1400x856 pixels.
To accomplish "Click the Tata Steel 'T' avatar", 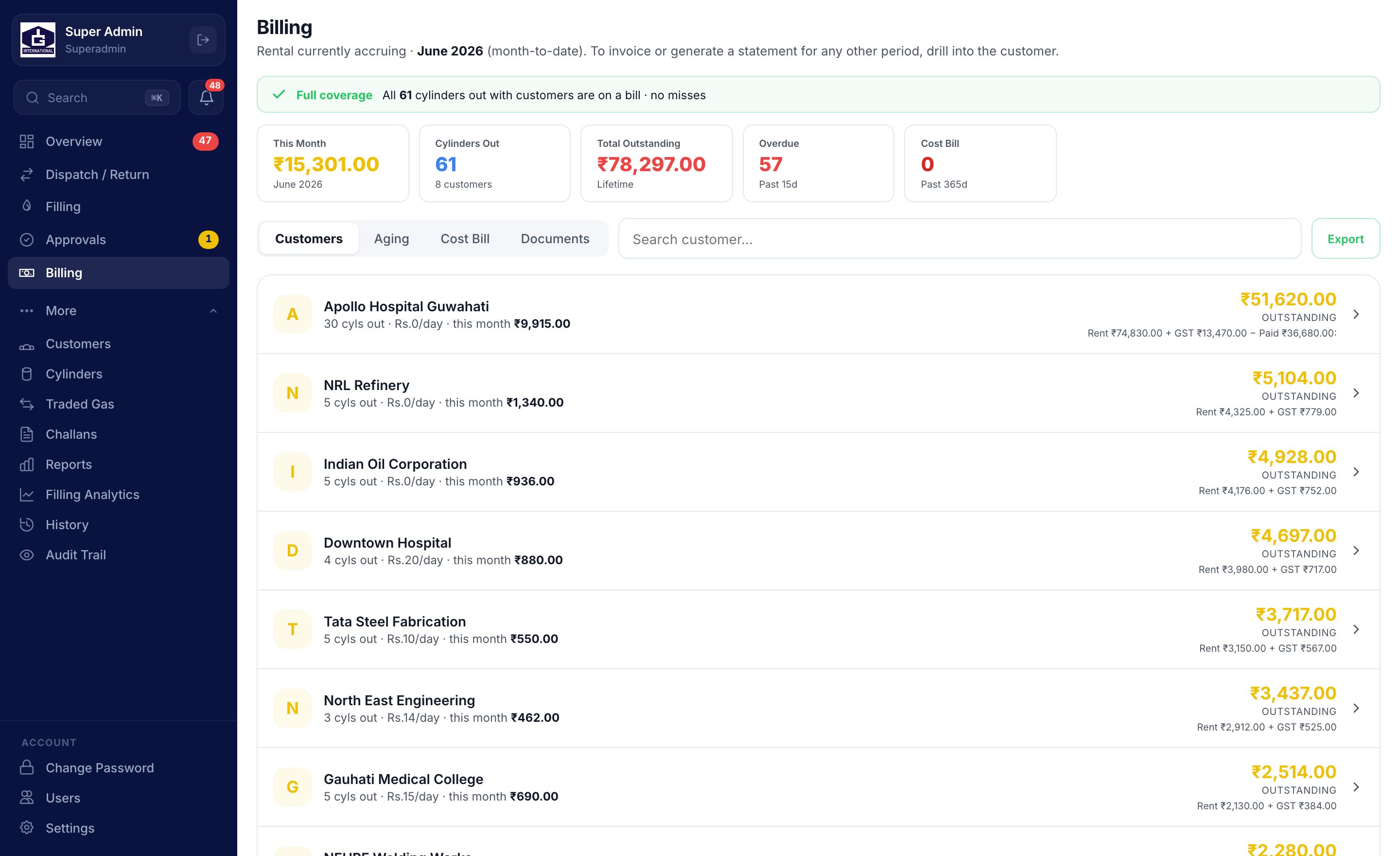I will [x=293, y=629].
